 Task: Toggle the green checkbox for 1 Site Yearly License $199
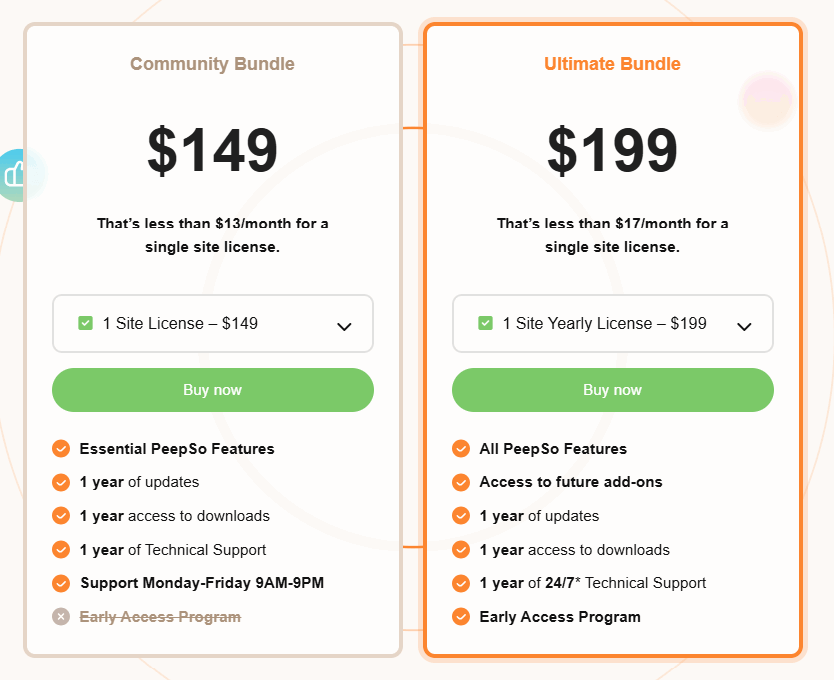(x=486, y=323)
